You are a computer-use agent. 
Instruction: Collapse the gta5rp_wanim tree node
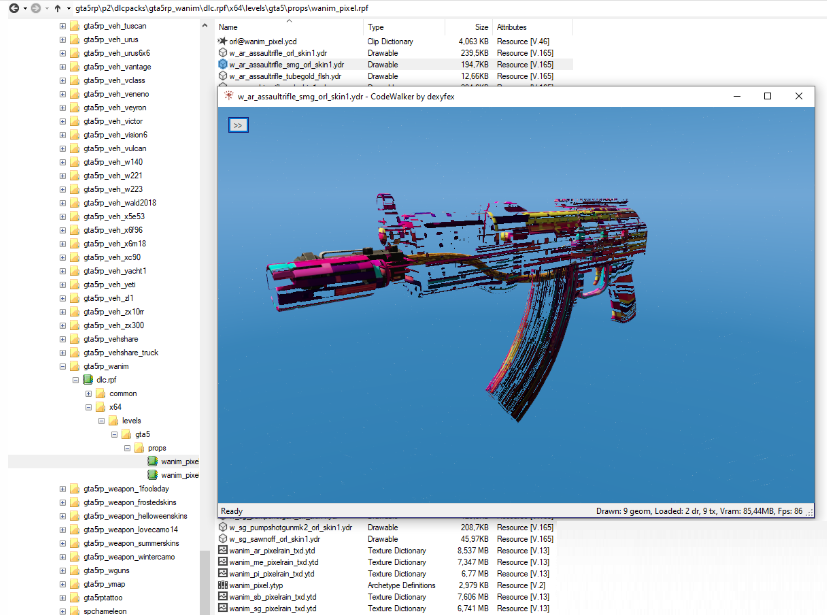coord(63,366)
